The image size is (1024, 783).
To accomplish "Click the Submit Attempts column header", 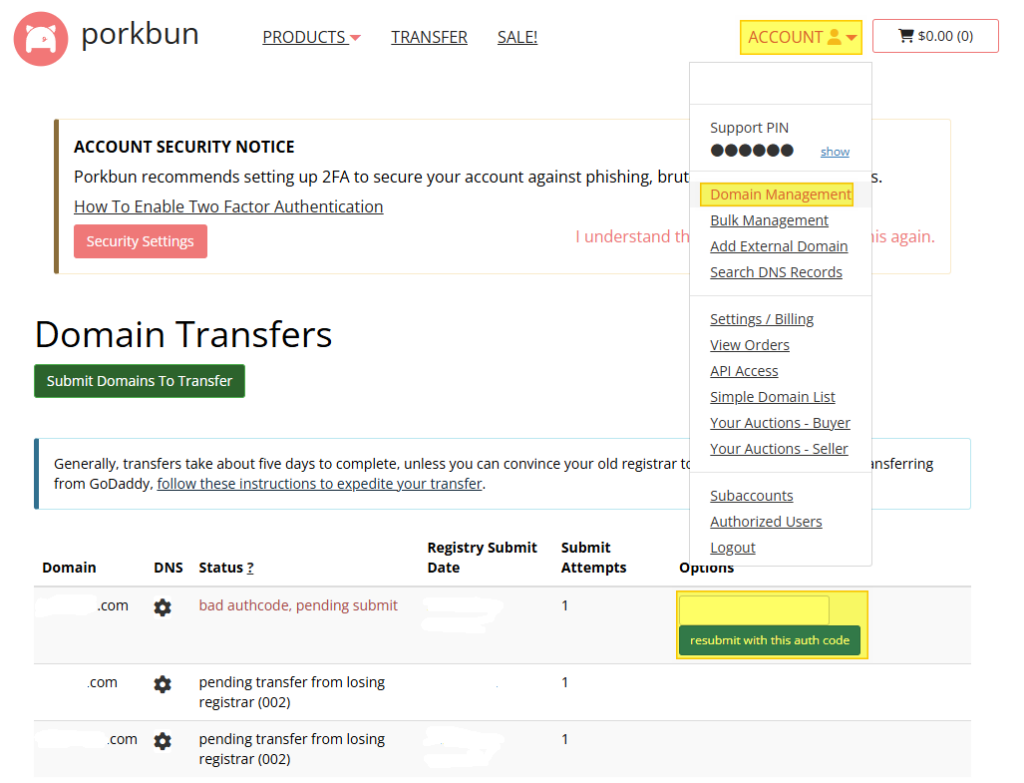I will click(593, 558).
